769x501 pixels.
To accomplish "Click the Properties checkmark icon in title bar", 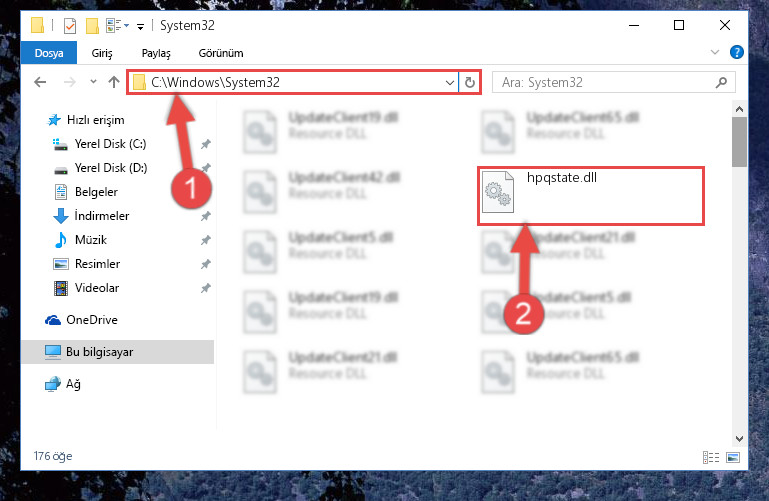I will [x=70, y=25].
